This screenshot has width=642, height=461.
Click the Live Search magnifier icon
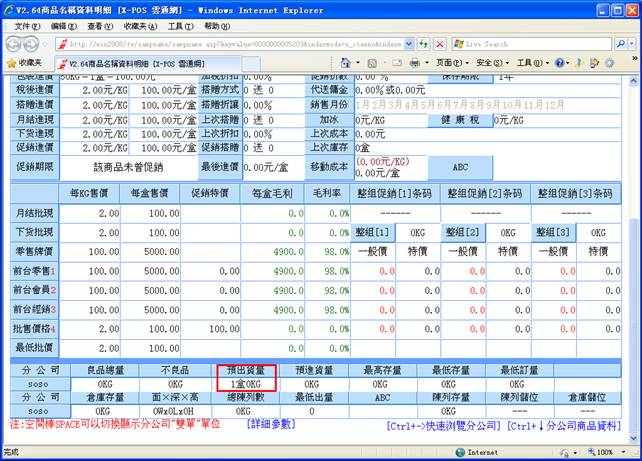tap(619, 44)
